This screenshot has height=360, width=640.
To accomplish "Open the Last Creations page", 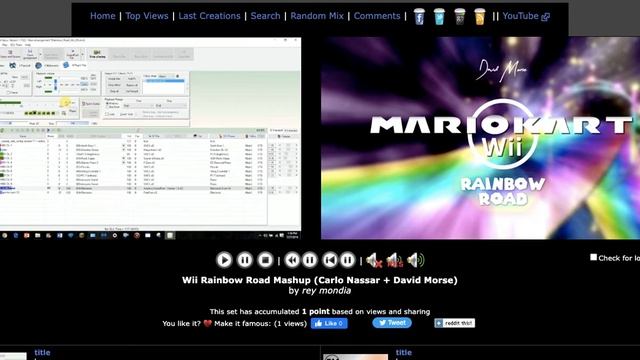I will tap(209, 16).
